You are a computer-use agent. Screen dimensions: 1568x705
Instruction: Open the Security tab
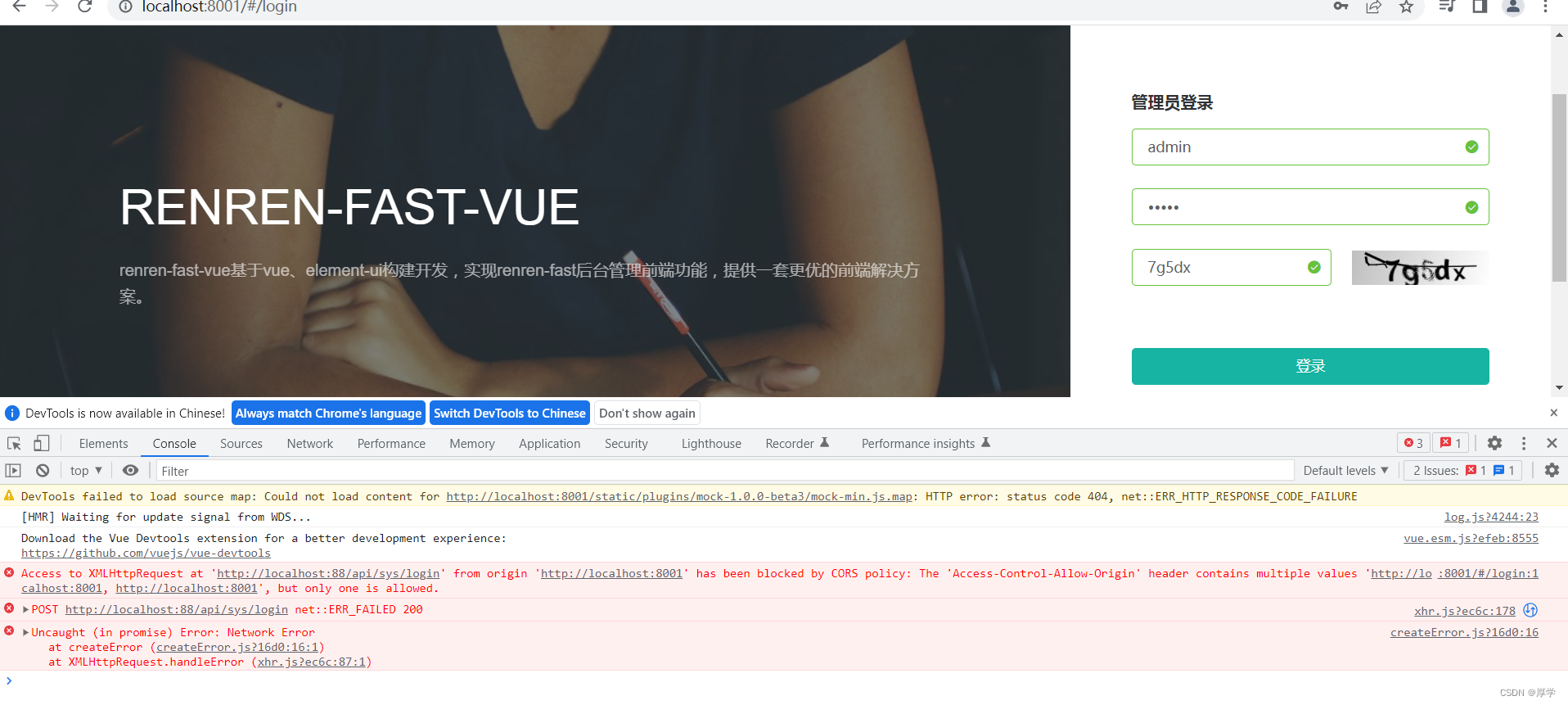click(x=626, y=443)
